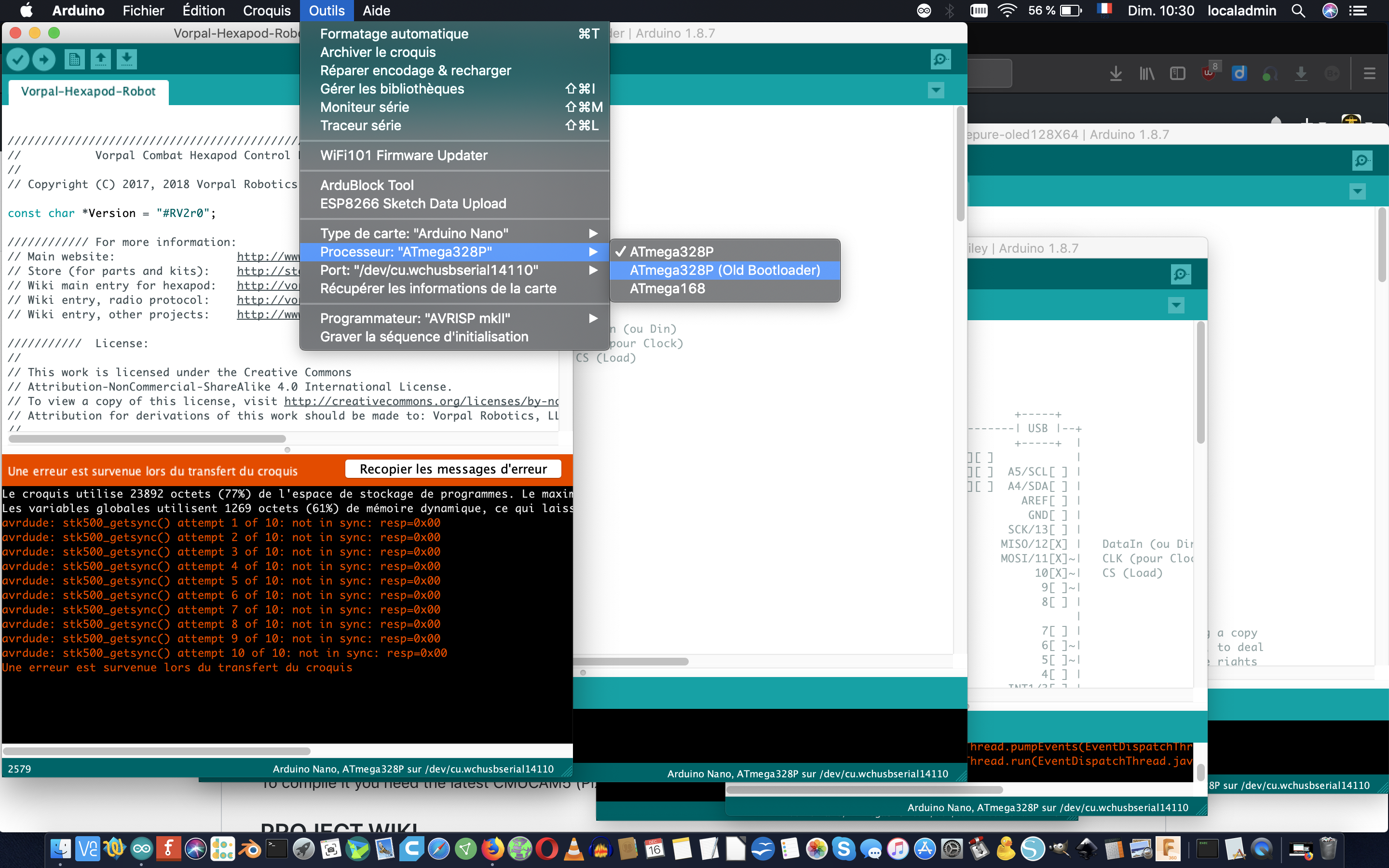The width and height of the screenshot is (1389, 868).
Task: Click the editor horizontal scrollbar
Action: tap(147, 439)
